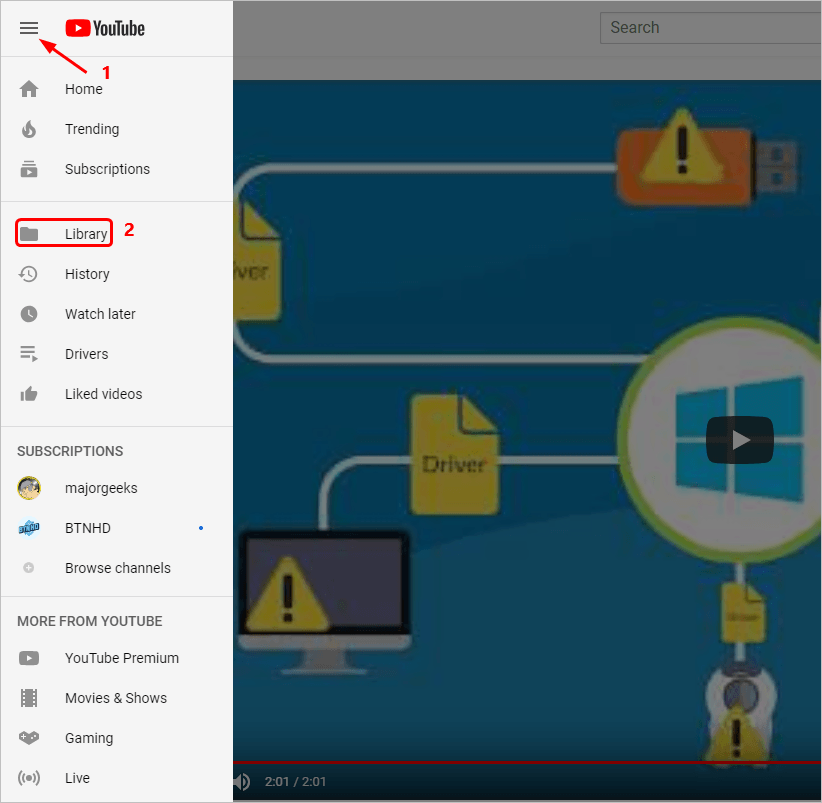The height and width of the screenshot is (803, 822).
Task: Click inside the Search field
Action: point(710,27)
